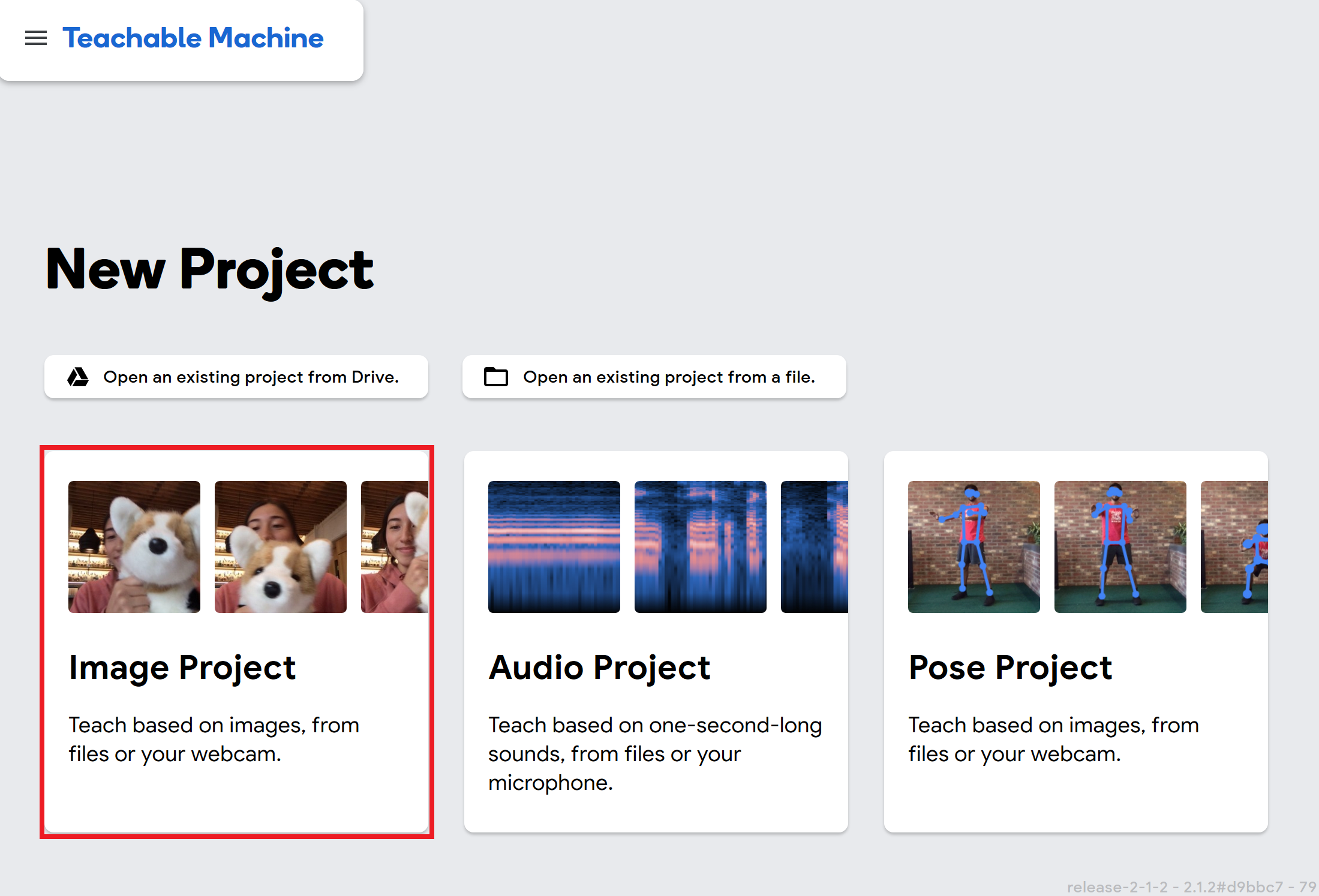Open an existing project from Drive
Viewport: 1319px width, 896px height.
236,377
